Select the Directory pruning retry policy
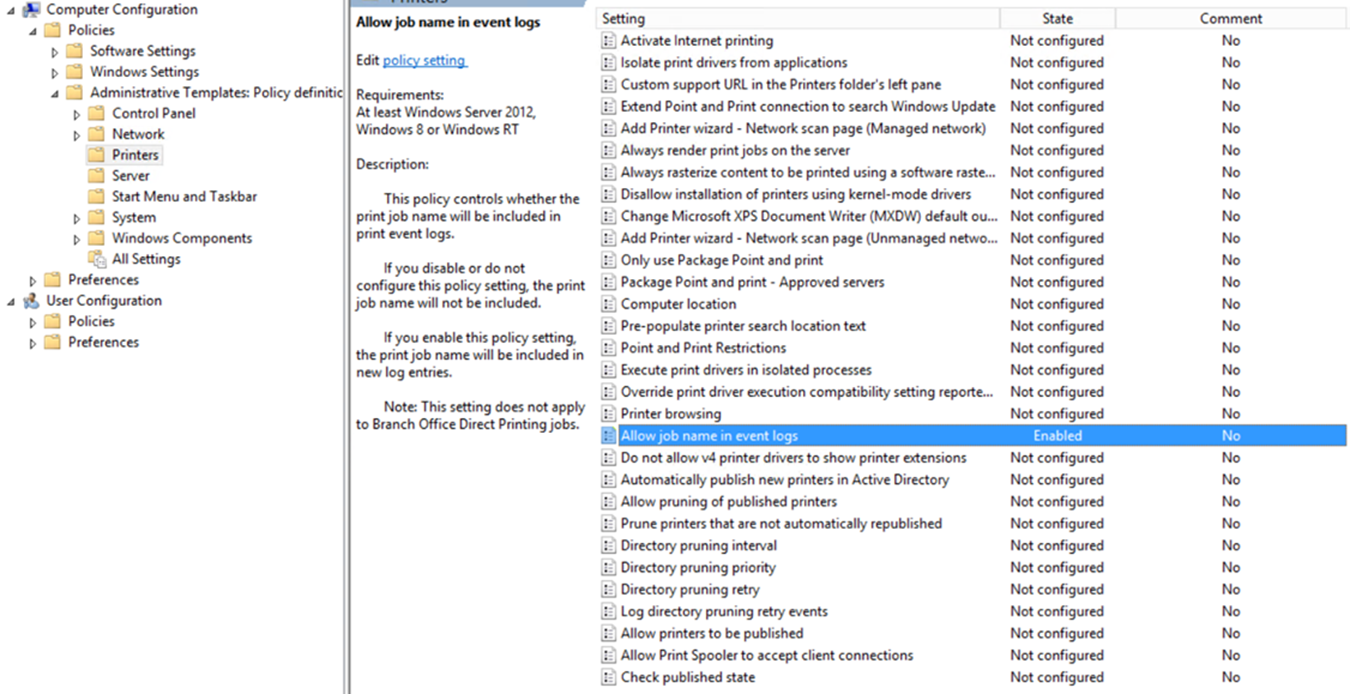Screen dimensions: 1350x694 coord(690,590)
